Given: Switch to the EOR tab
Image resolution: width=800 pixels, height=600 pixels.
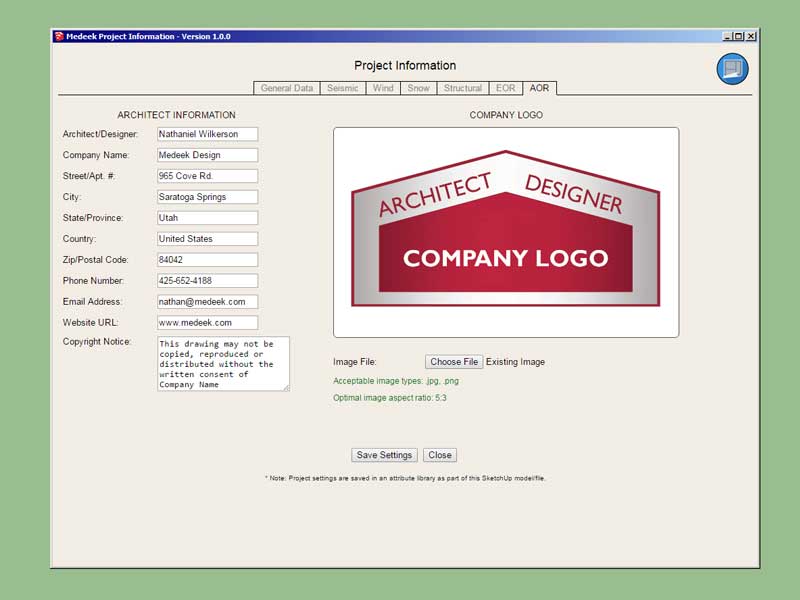Looking at the screenshot, I should (505, 88).
